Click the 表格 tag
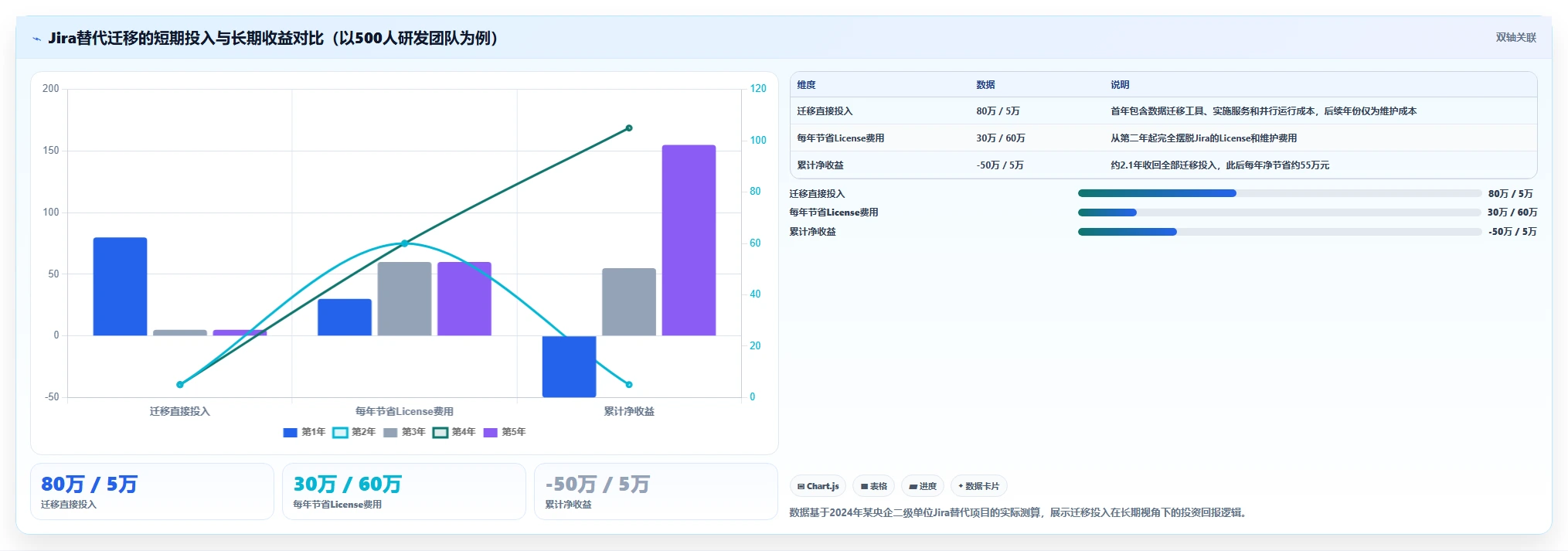The image size is (1568, 551). [874, 486]
